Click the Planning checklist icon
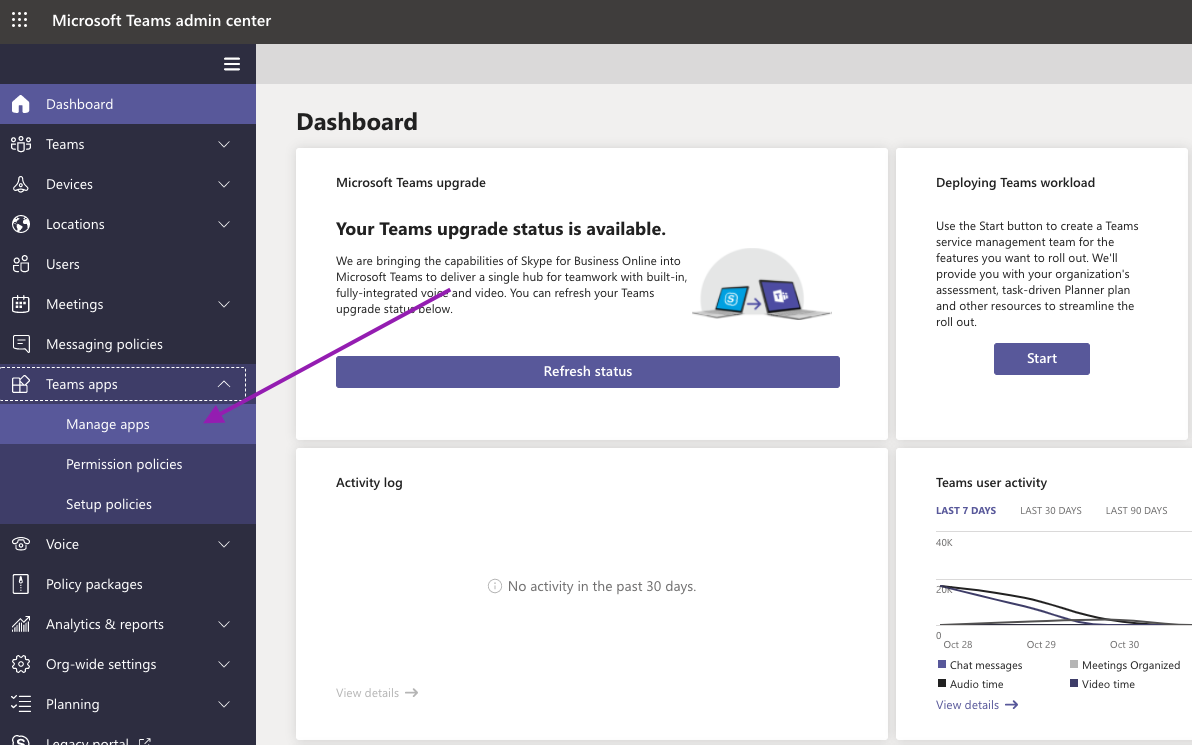 tap(21, 704)
